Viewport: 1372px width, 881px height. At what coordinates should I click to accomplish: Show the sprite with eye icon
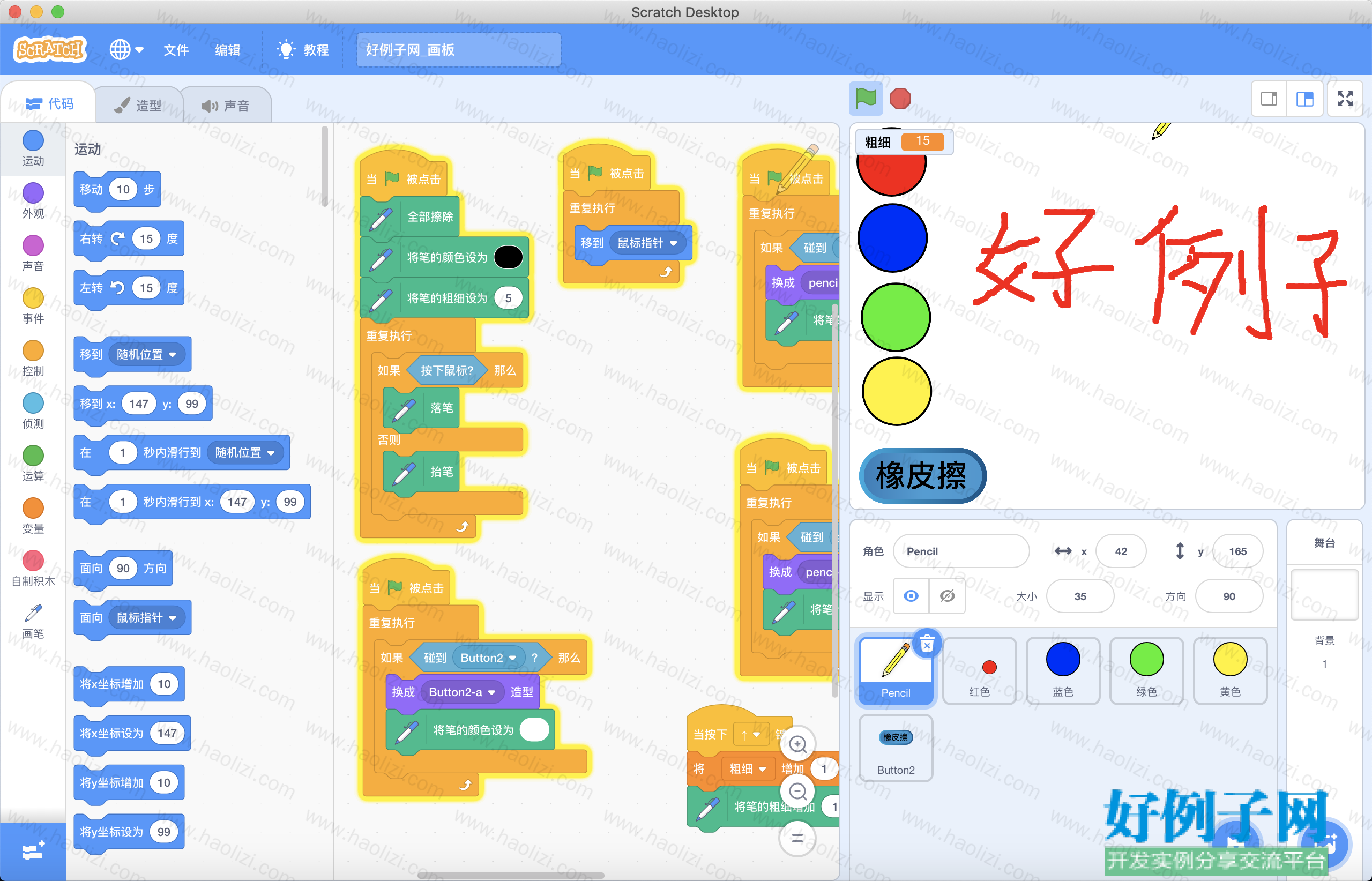click(911, 596)
